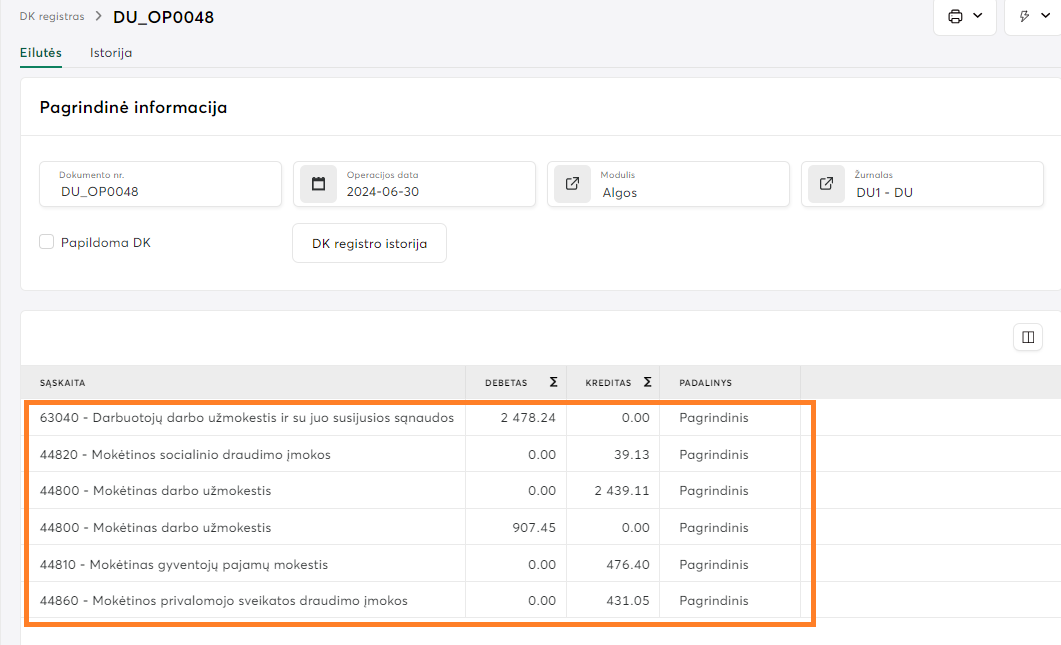Select the Eilutės tab
1061x645 pixels.
pos(41,53)
